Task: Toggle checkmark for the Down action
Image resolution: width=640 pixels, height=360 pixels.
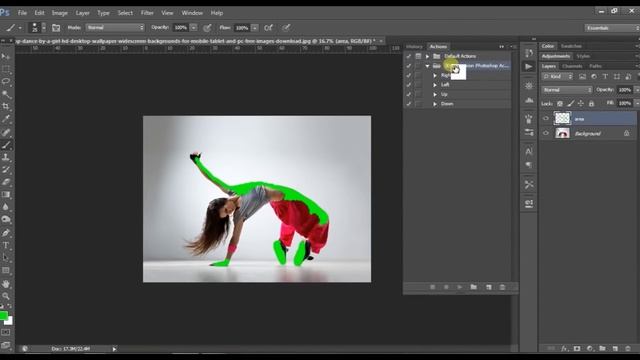Action: point(409,104)
